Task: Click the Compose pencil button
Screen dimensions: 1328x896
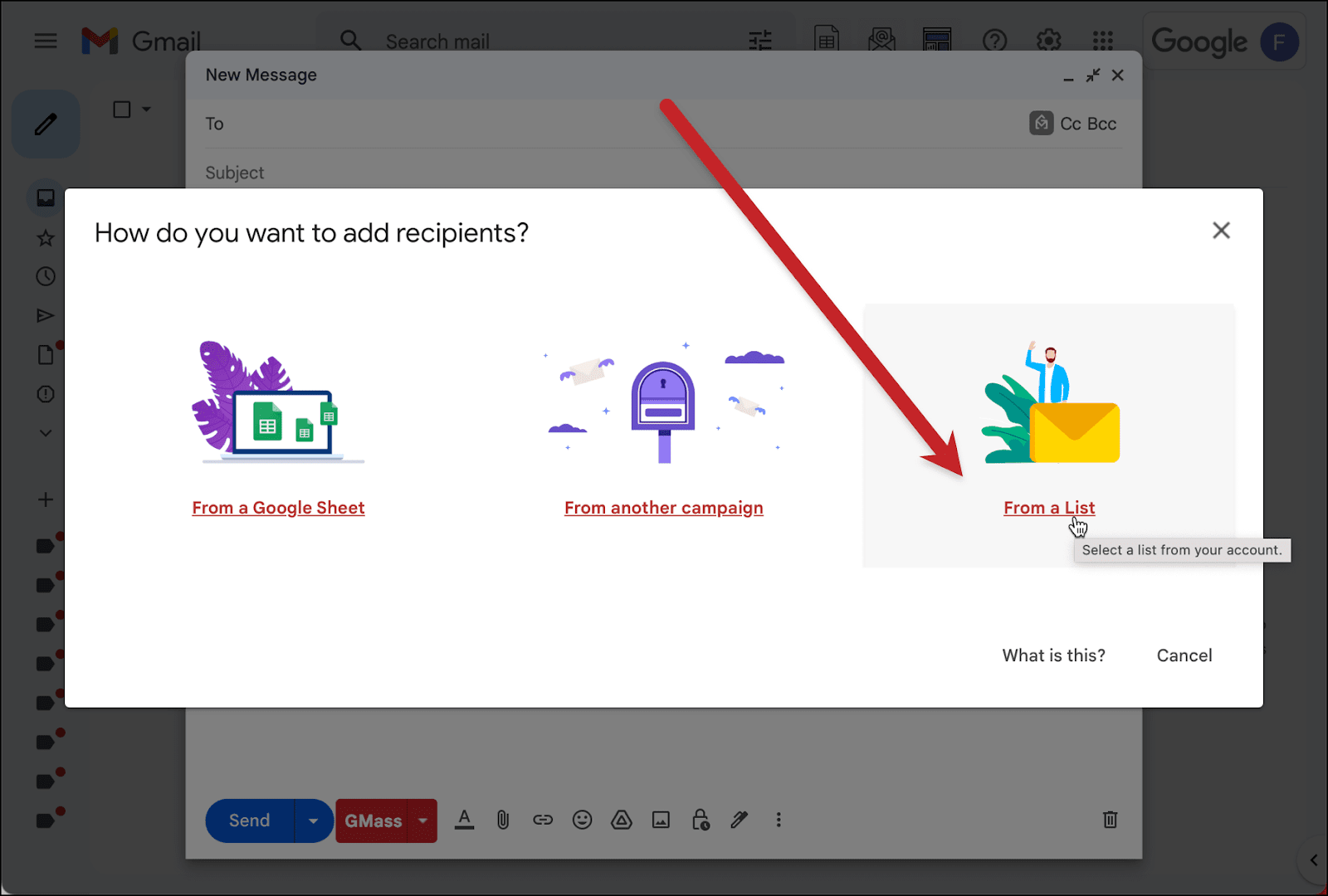Action: click(46, 124)
